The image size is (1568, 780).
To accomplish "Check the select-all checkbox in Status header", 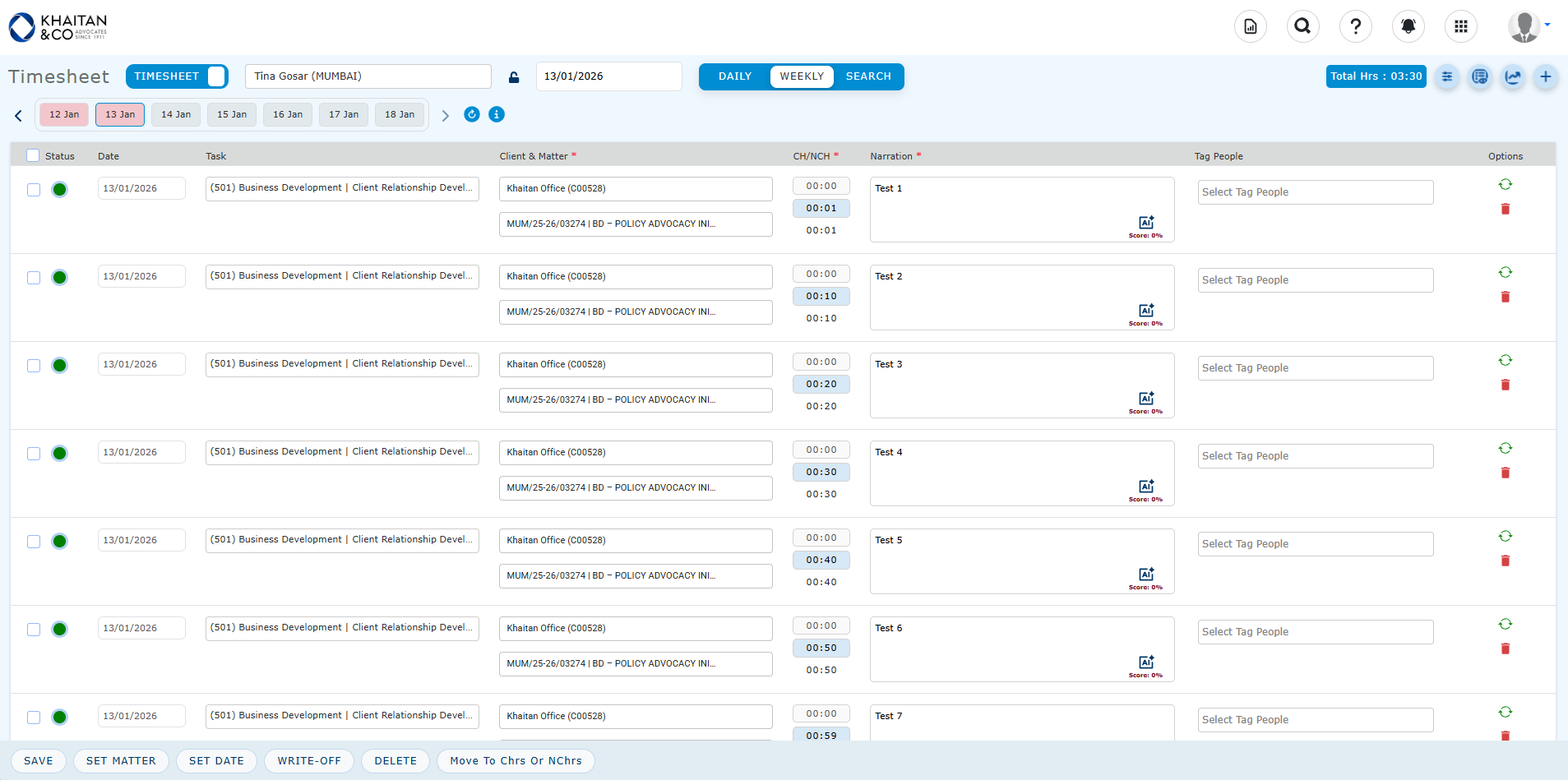I will pyautogui.click(x=33, y=155).
